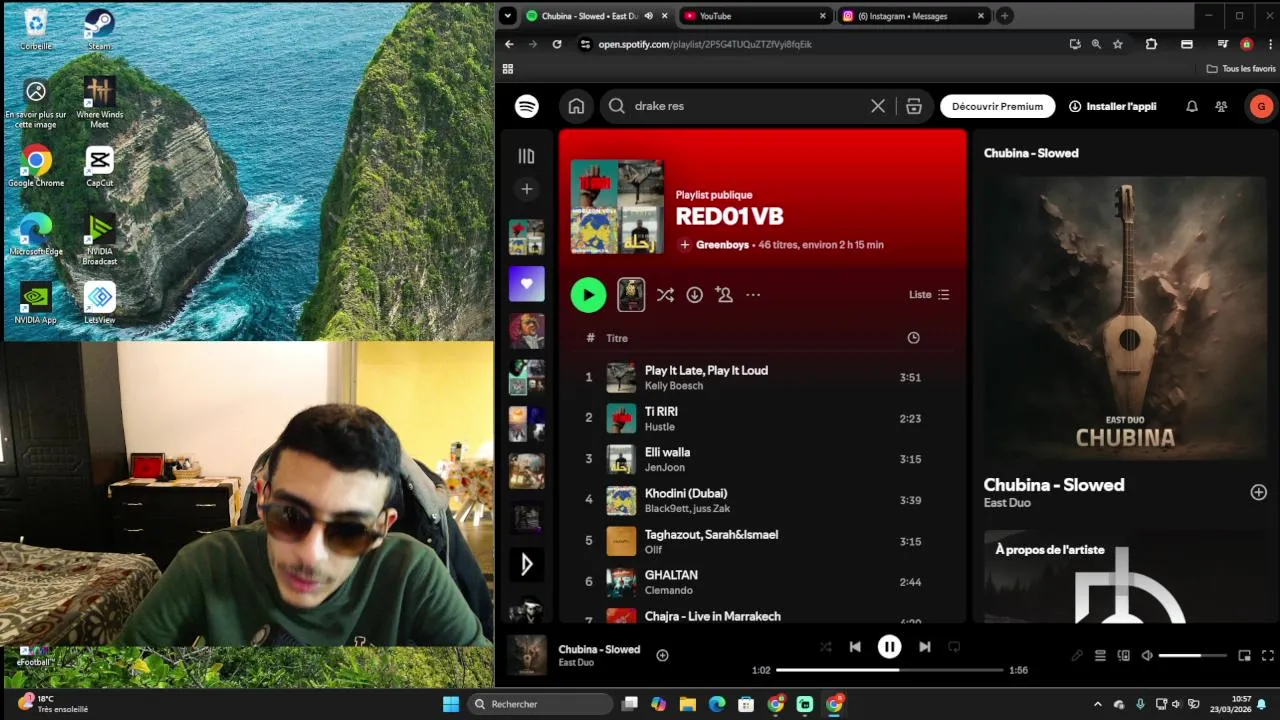Open the Liked Songs heart tile
This screenshot has height=720, width=1280.
click(x=527, y=284)
